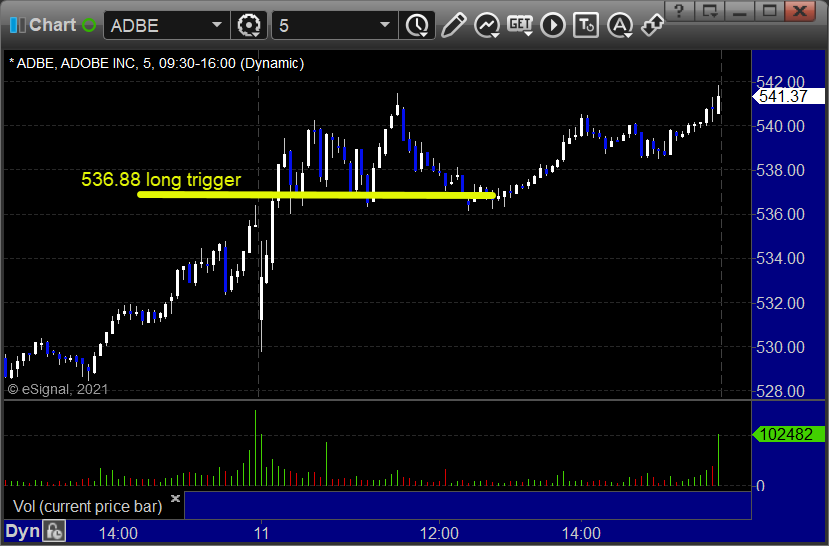Open the chart studies line icon
Image resolution: width=829 pixels, height=546 pixels.
point(487,25)
